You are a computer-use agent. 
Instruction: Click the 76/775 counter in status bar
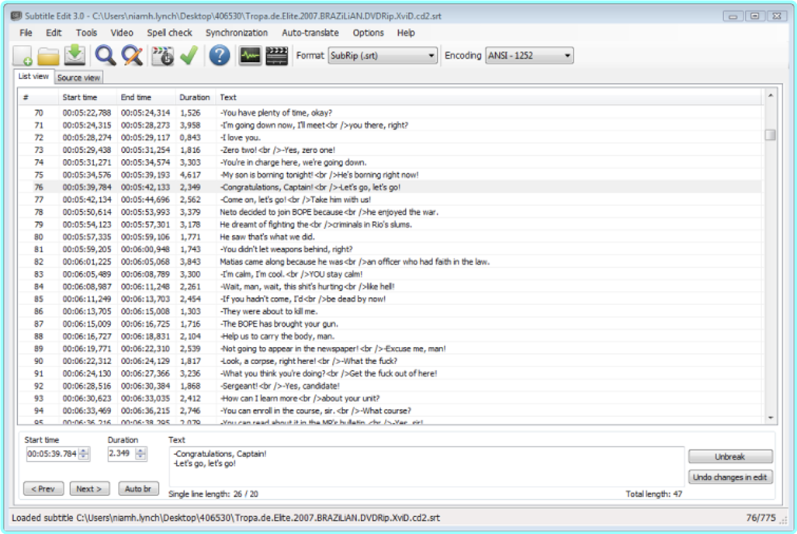coord(761,518)
